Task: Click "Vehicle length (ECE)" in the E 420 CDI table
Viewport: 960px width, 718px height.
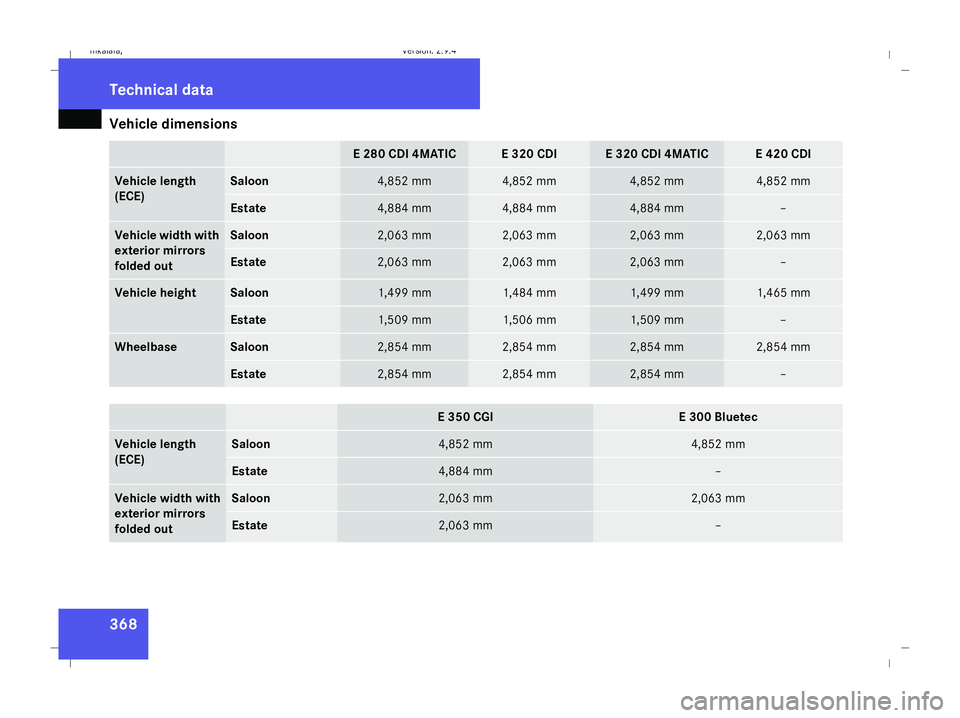Action: [x=156, y=189]
